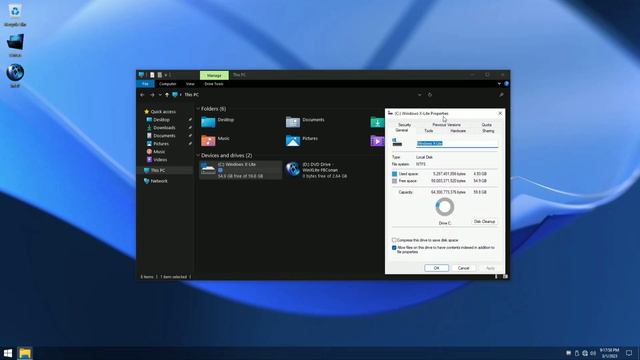Switch to the Computer ribbon tab
640x360 pixels.
coord(167,84)
